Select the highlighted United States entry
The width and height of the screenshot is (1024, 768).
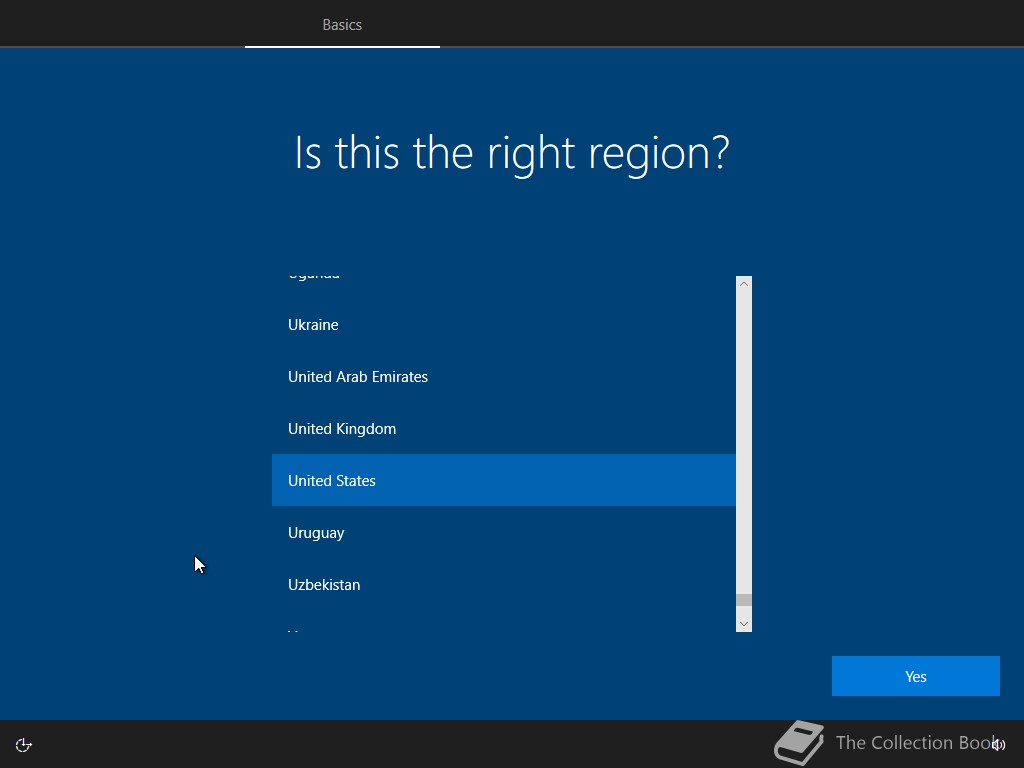(x=504, y=480)
